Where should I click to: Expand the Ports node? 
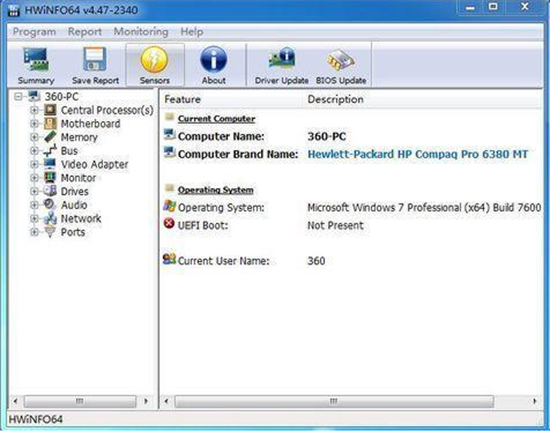34,232
